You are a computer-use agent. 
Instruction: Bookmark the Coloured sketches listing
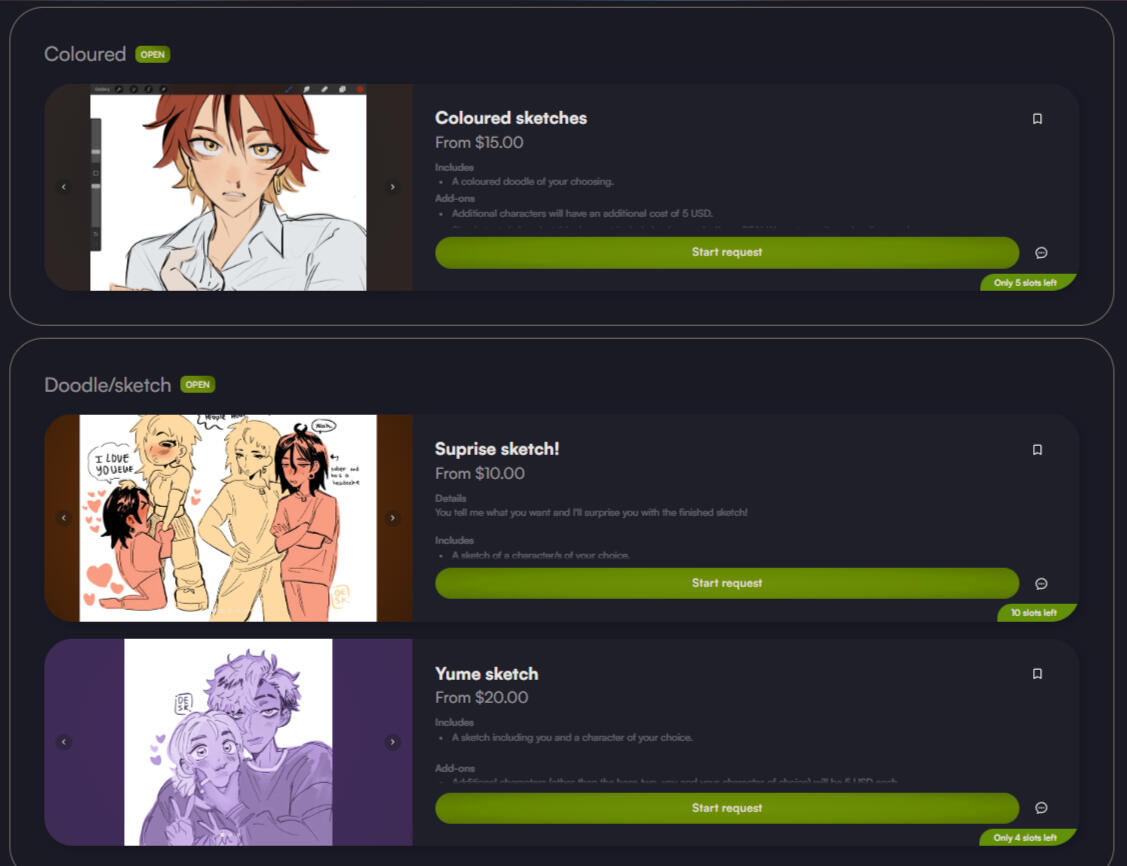coord(1036,119)
